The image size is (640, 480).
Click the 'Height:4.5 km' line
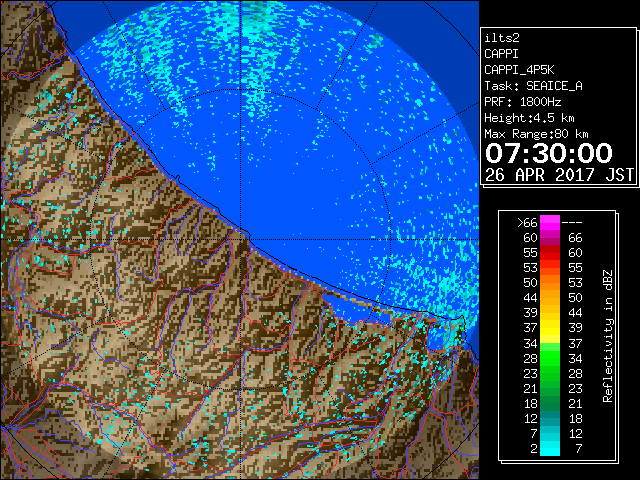pyautogui.click(x=529, y=118)
